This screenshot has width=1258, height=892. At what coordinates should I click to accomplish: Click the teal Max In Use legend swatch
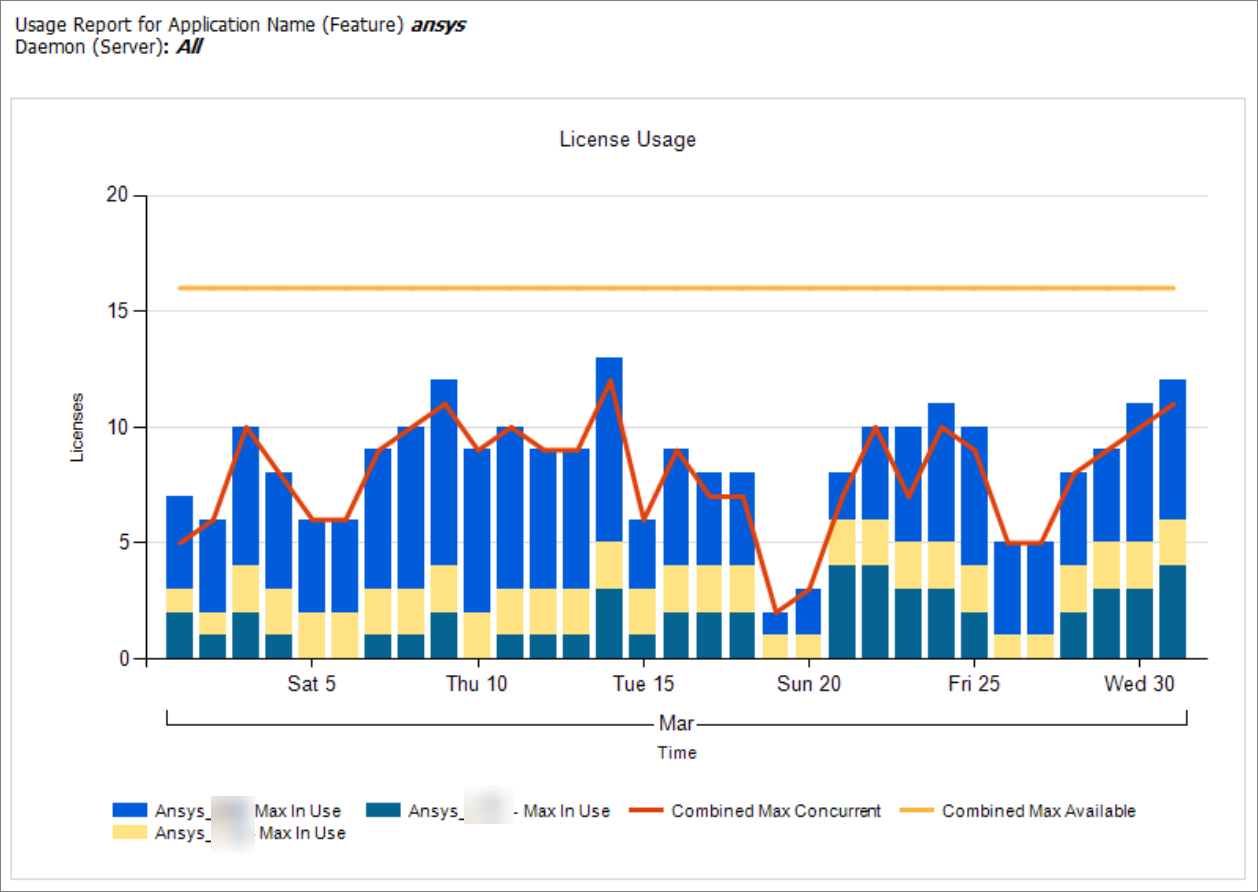pos(384,811)
